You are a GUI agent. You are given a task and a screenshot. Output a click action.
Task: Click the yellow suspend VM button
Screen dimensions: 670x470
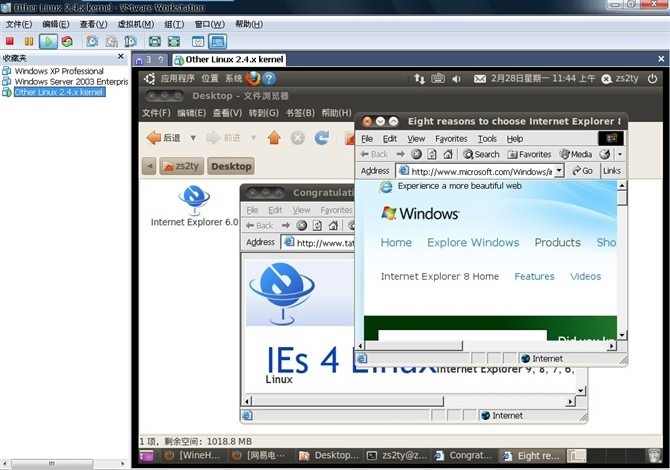(29, 41)
